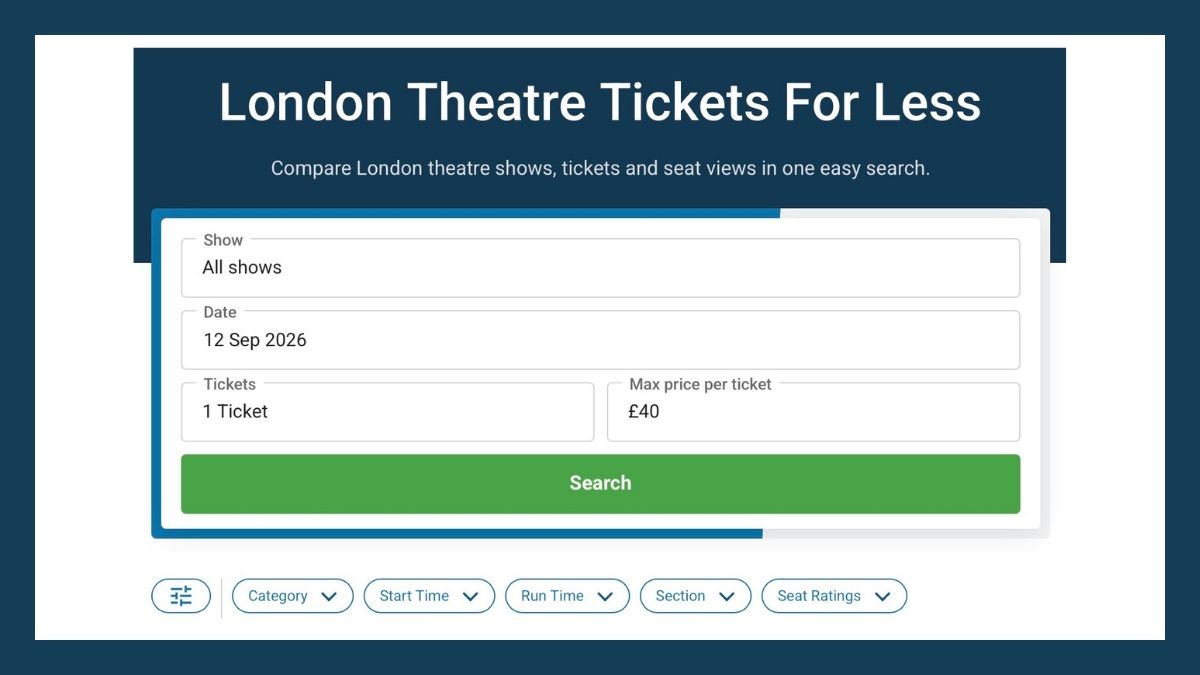This screenshot has height=675, width=1200.
Task: Open the Tickets selector showing 1 Ticket
Action: click(x=387, y=412)
